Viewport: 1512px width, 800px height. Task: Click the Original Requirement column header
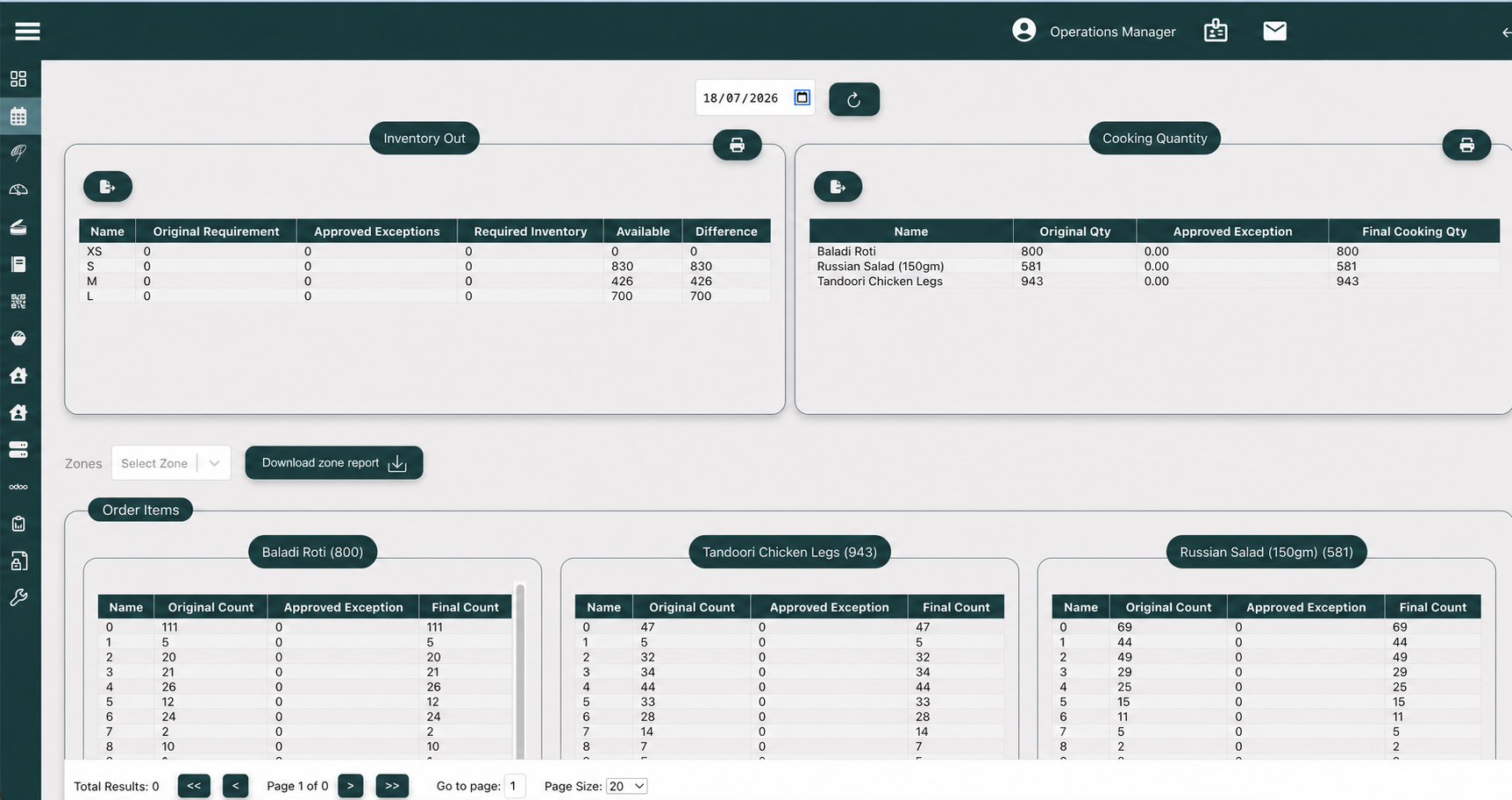(x=216, y=231)
